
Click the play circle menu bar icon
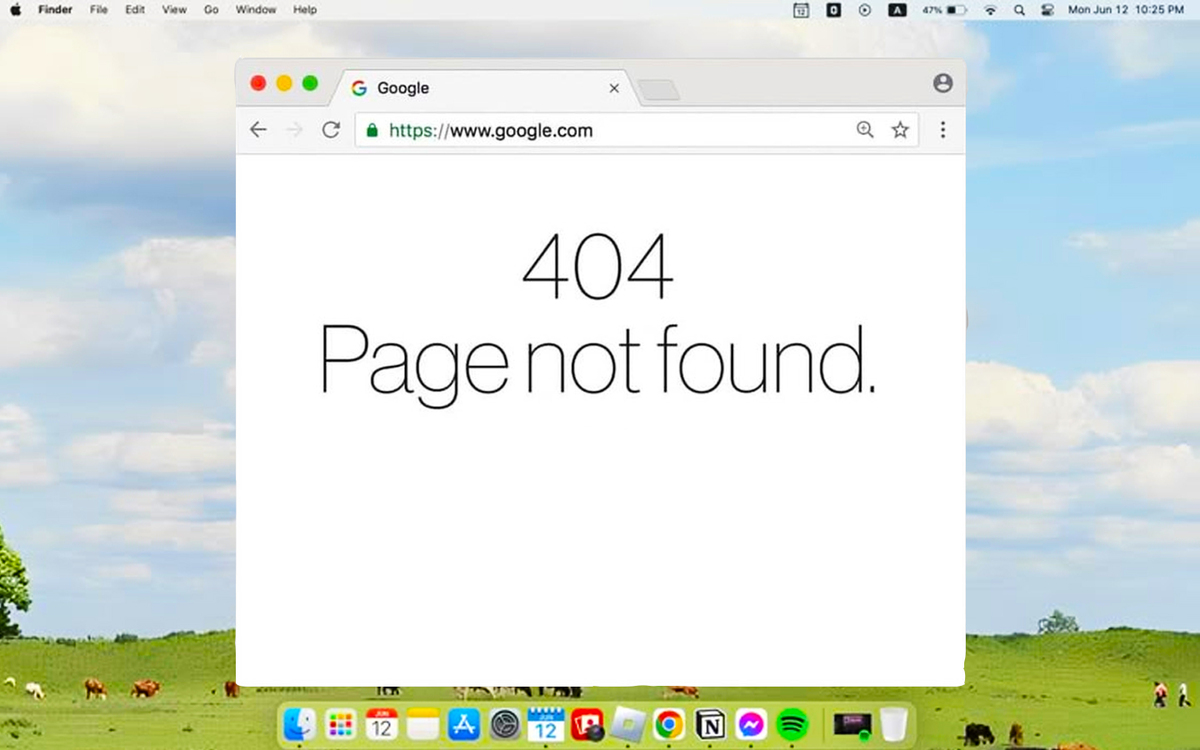(865, 10)
